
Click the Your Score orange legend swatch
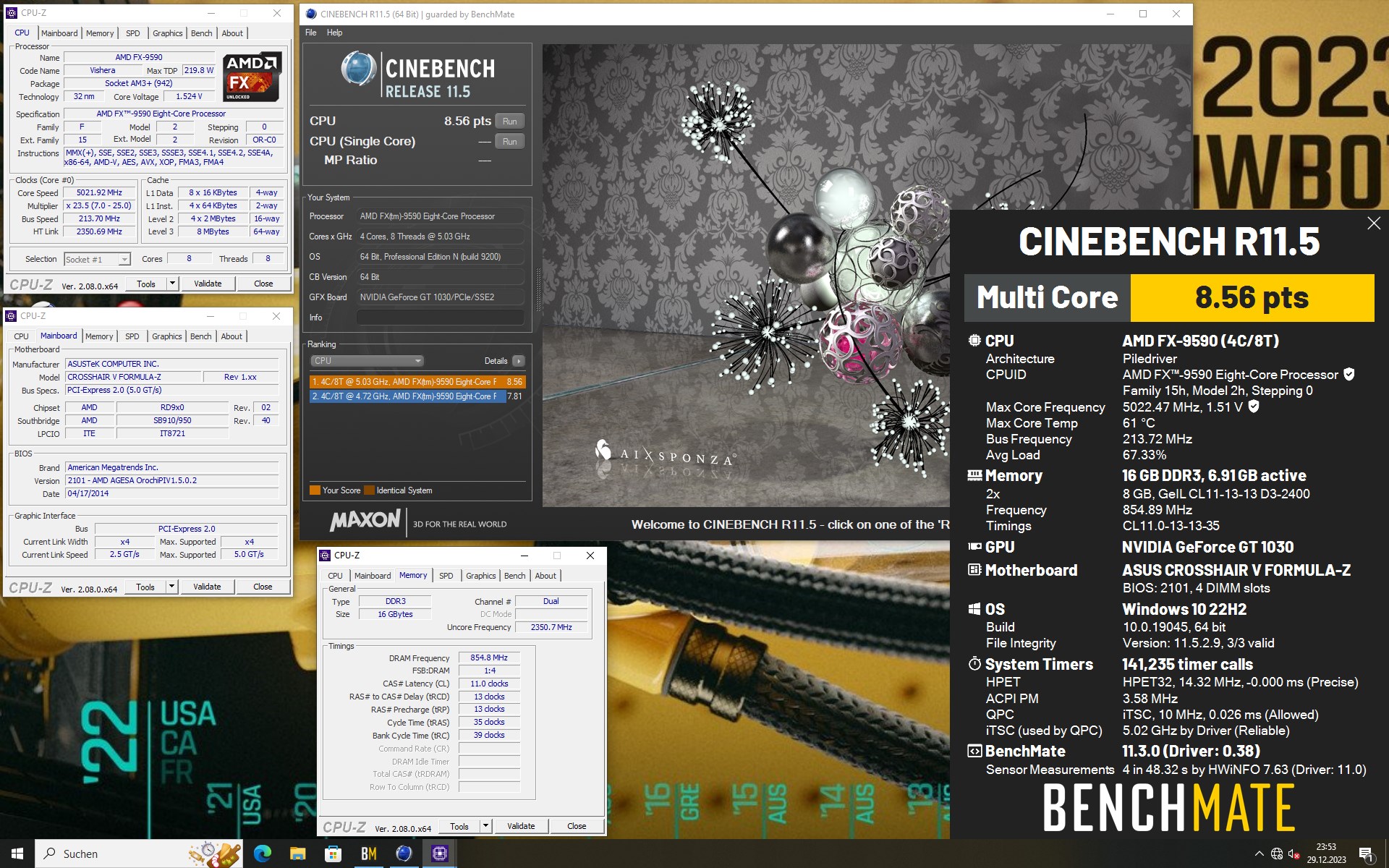pyautogui.click(x=315, y=490)
